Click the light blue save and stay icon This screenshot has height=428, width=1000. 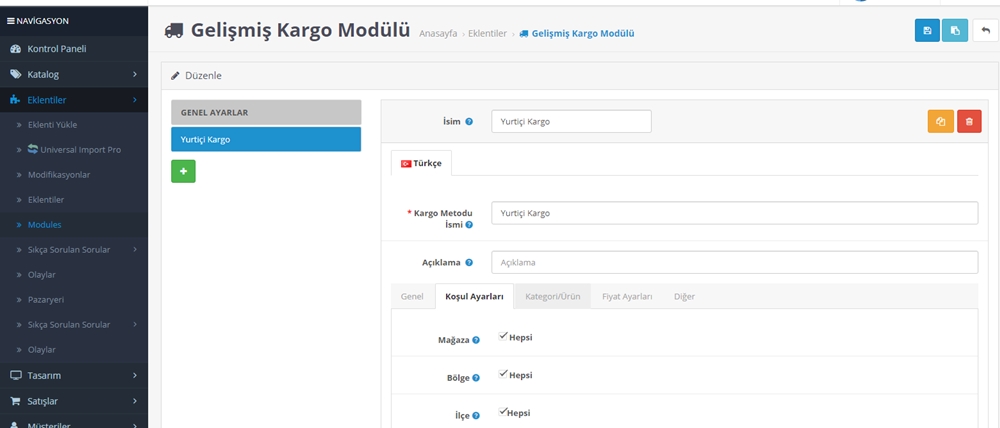(955, 31)
